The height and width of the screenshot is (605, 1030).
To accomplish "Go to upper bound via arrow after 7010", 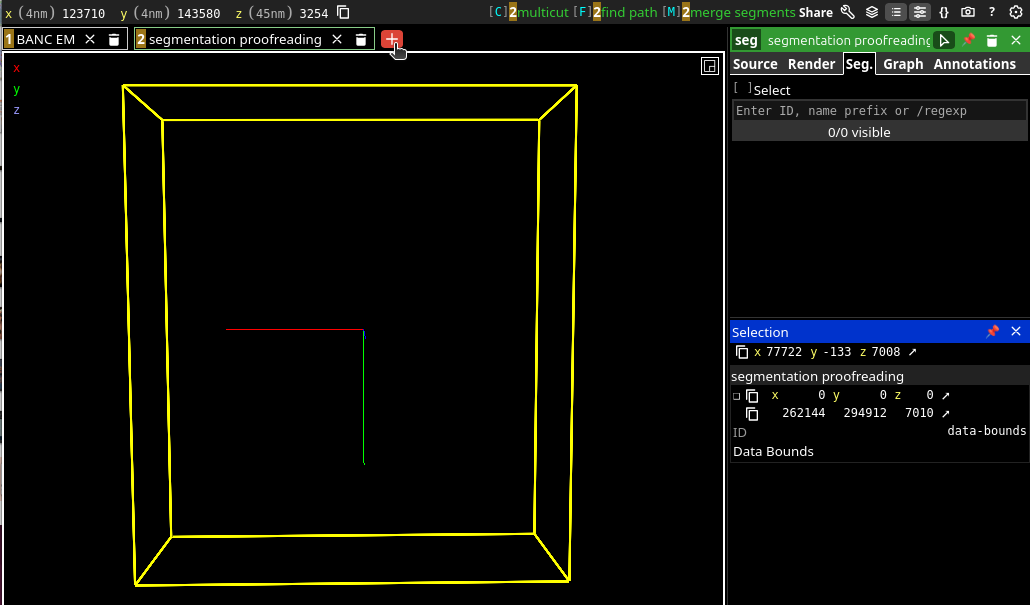I will tap(946, 413).
